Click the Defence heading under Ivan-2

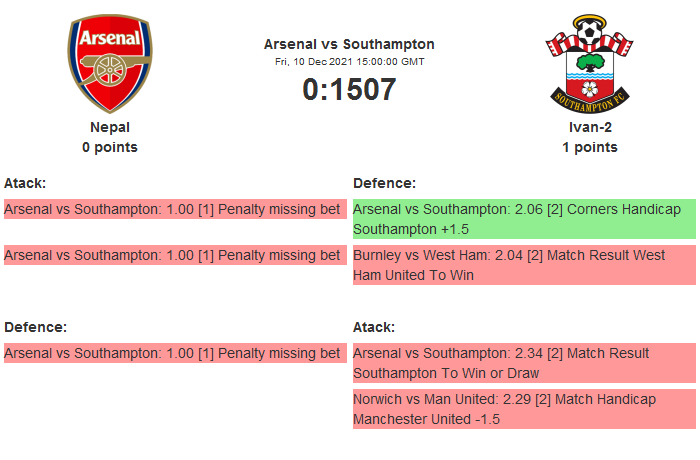point(384,183)
